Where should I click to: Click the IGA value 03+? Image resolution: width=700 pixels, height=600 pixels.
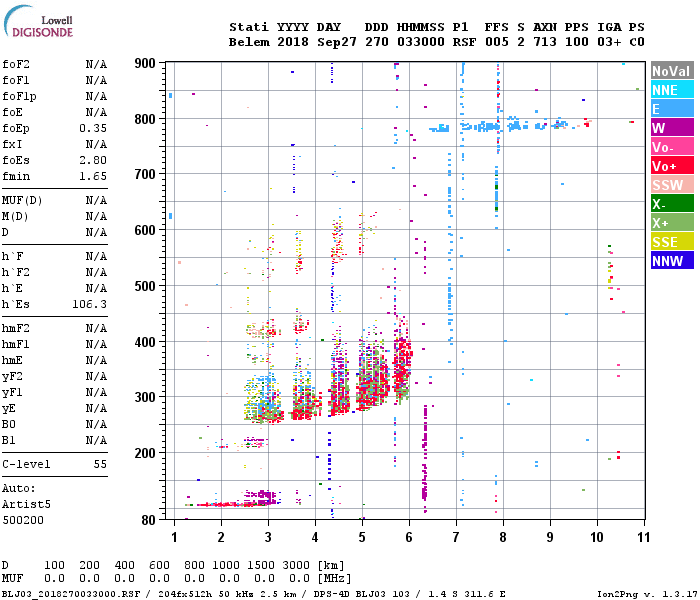click(609, 42)
